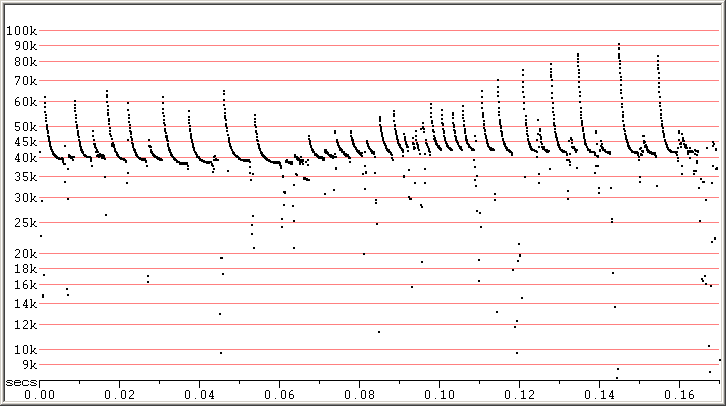Click the 0.00 time axis label
Screen dimensions: 726x406
pos(39,395)
